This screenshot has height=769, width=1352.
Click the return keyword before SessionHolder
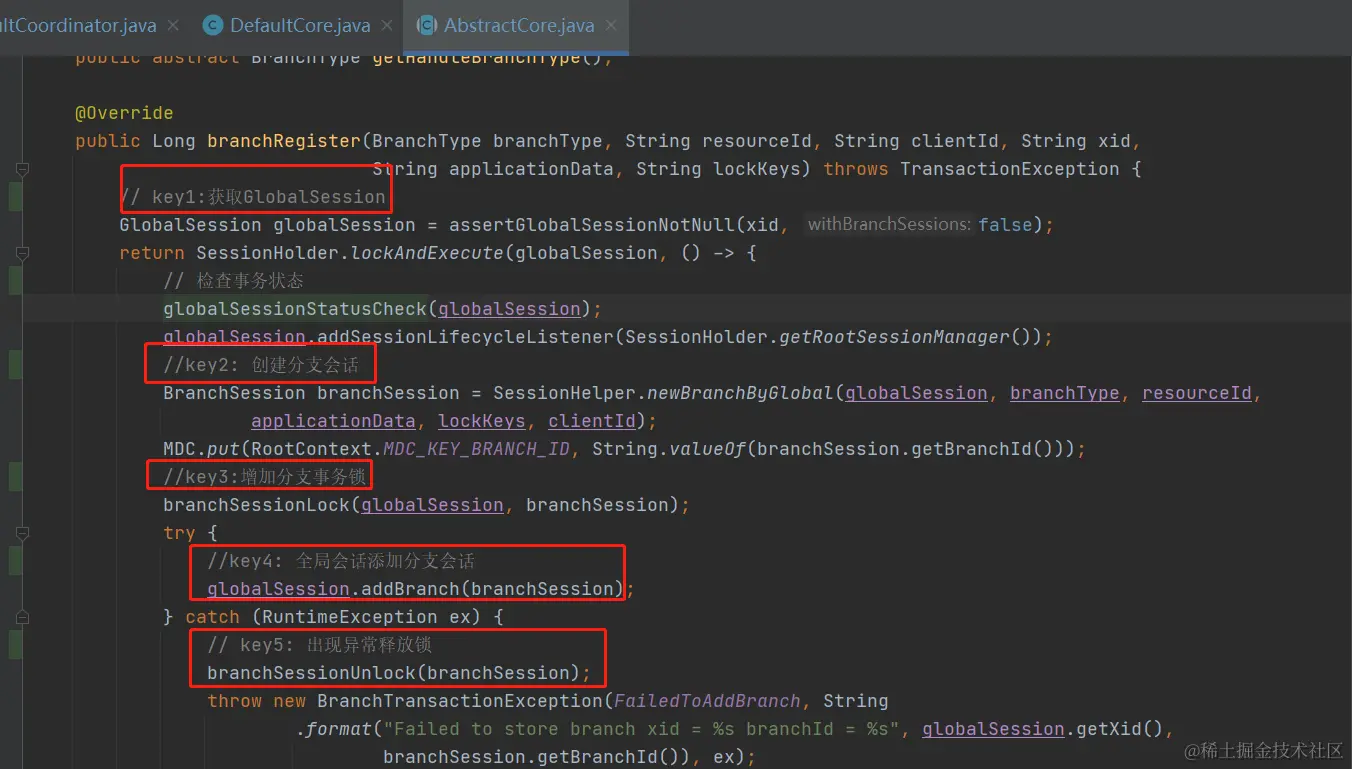pyautogui.click(x=152, y=253)
